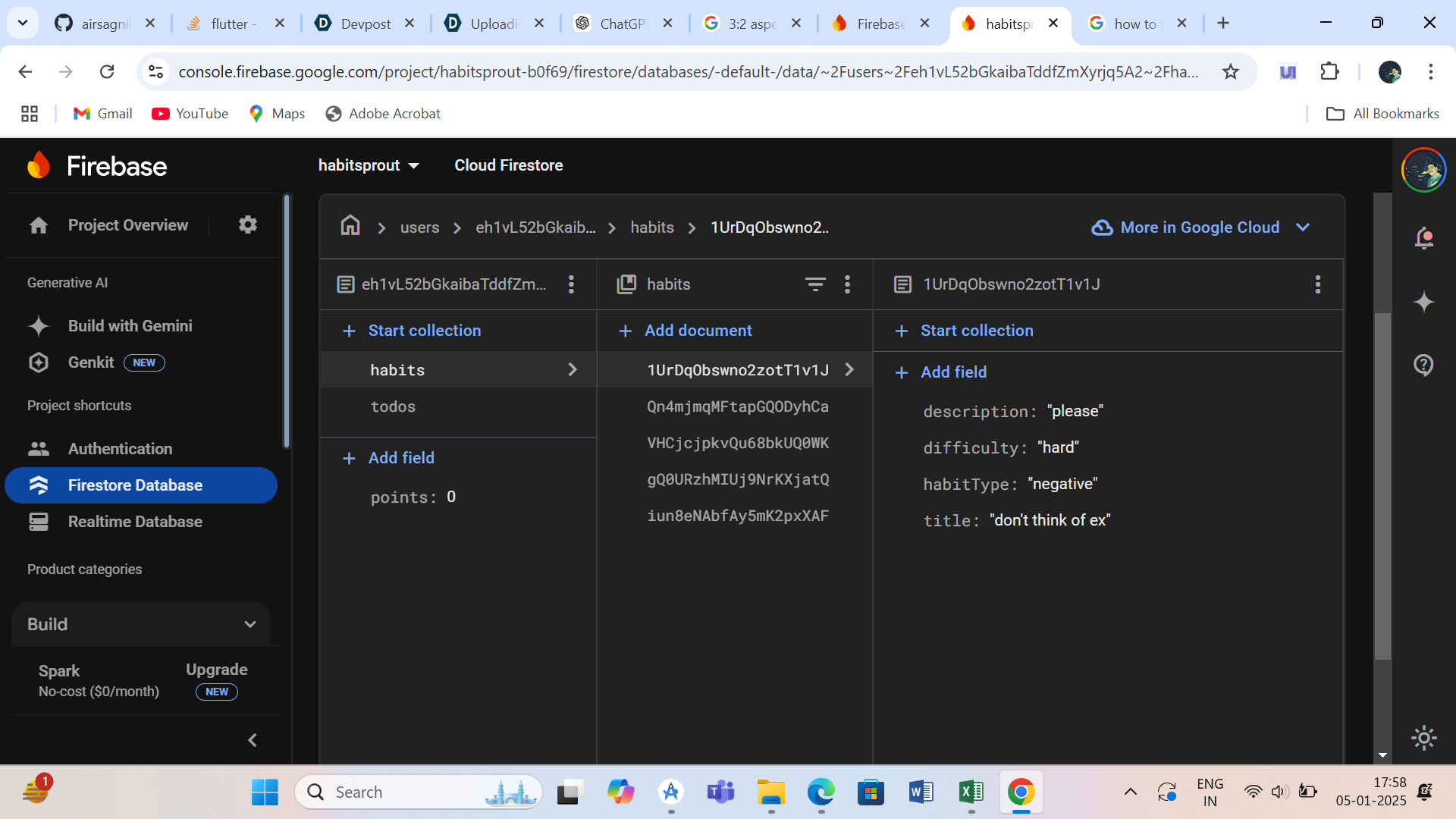The width and height of the screenshot is (1456, 819).
Task: Open the project settings gear icon
Action: 247,225
